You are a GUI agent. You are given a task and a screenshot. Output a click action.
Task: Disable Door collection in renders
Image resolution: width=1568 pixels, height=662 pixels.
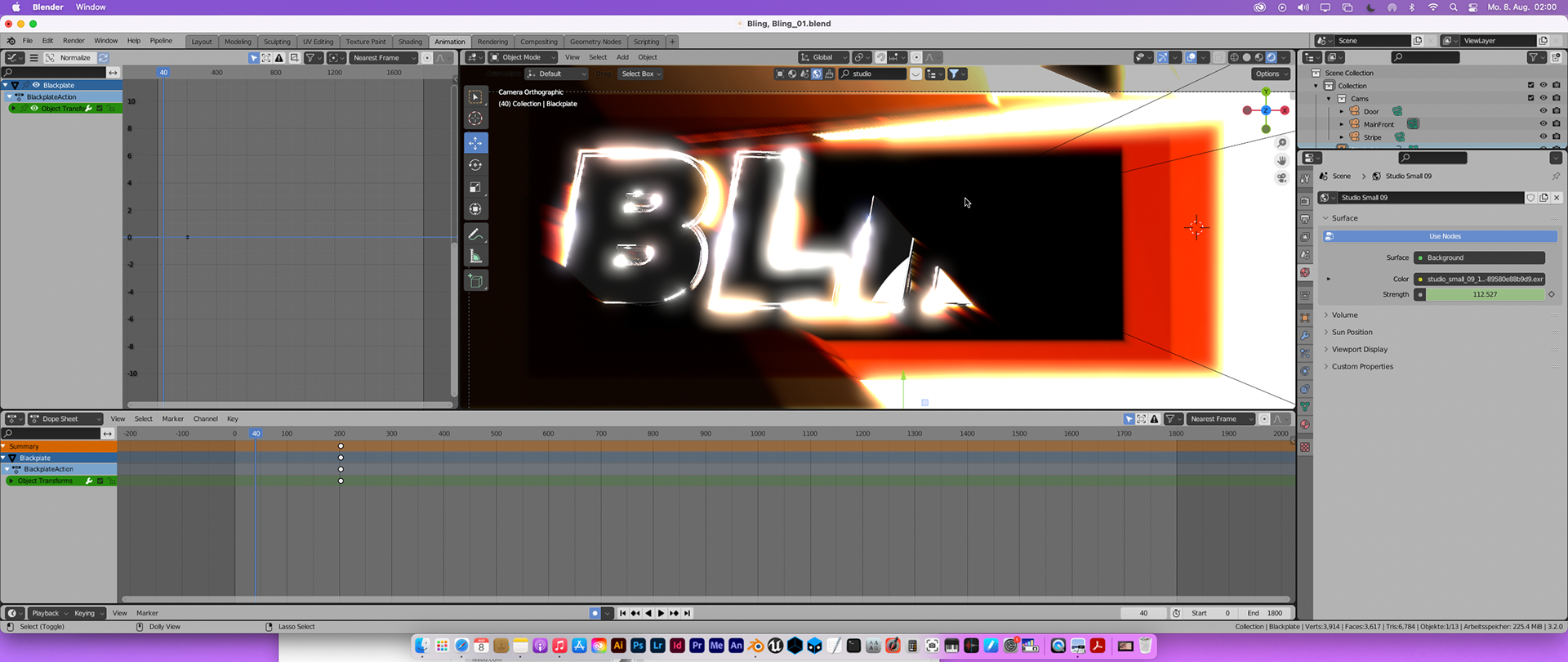pos(1557,111)
